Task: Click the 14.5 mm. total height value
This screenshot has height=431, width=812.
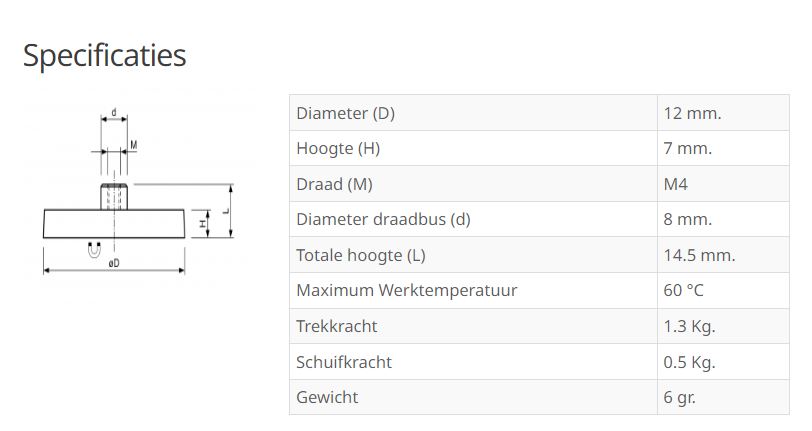Action: pos(699,255)
